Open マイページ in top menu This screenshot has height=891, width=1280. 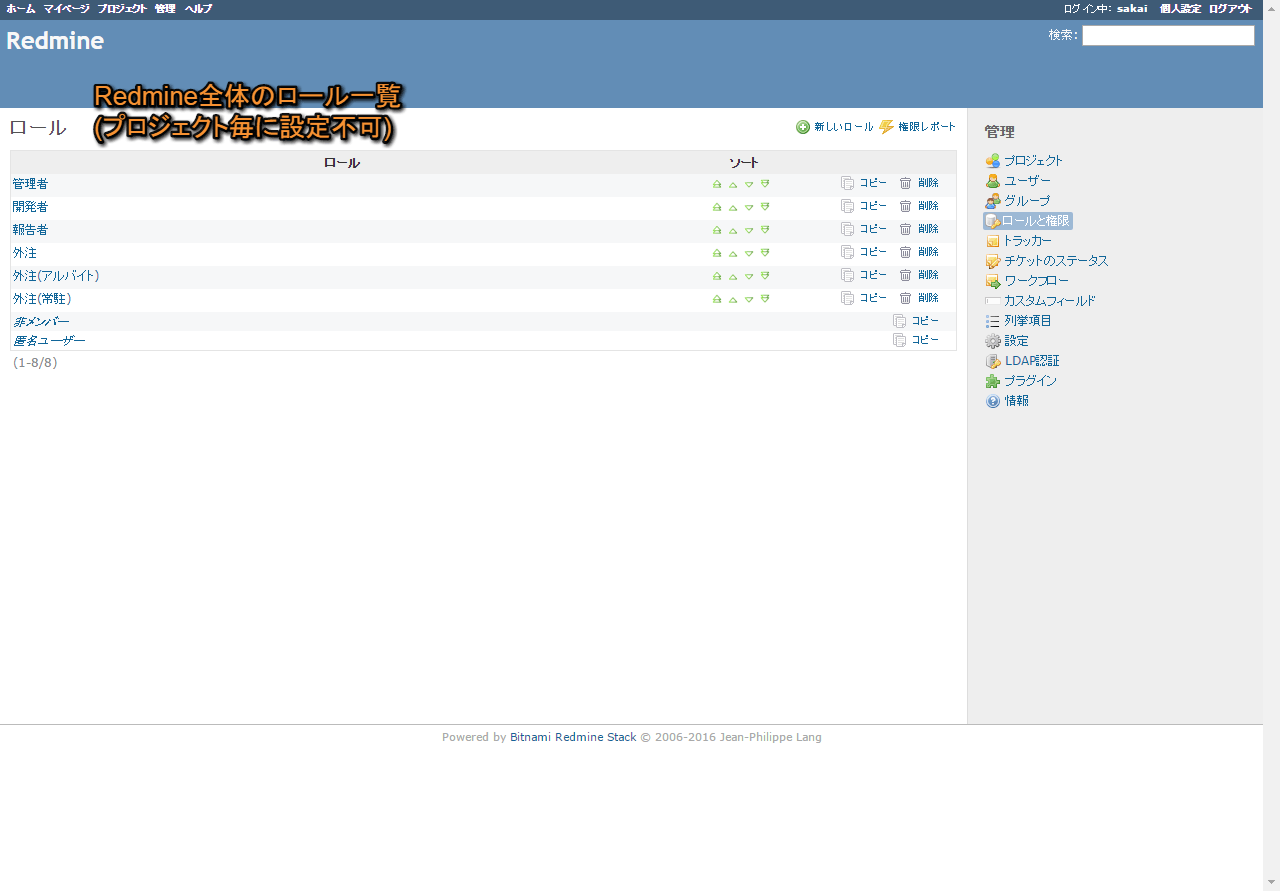tap(66, 8)
